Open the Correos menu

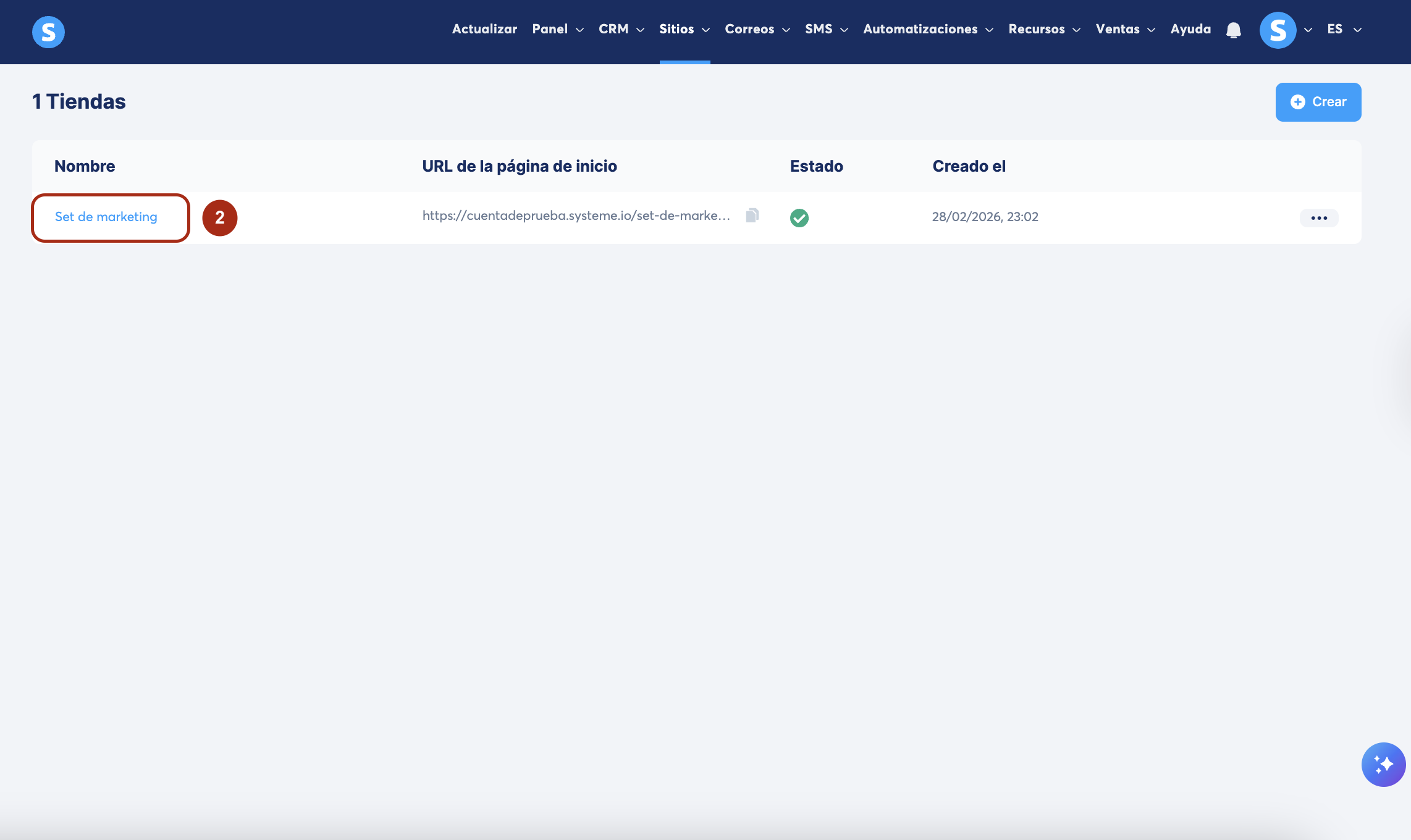pos(757,29)
